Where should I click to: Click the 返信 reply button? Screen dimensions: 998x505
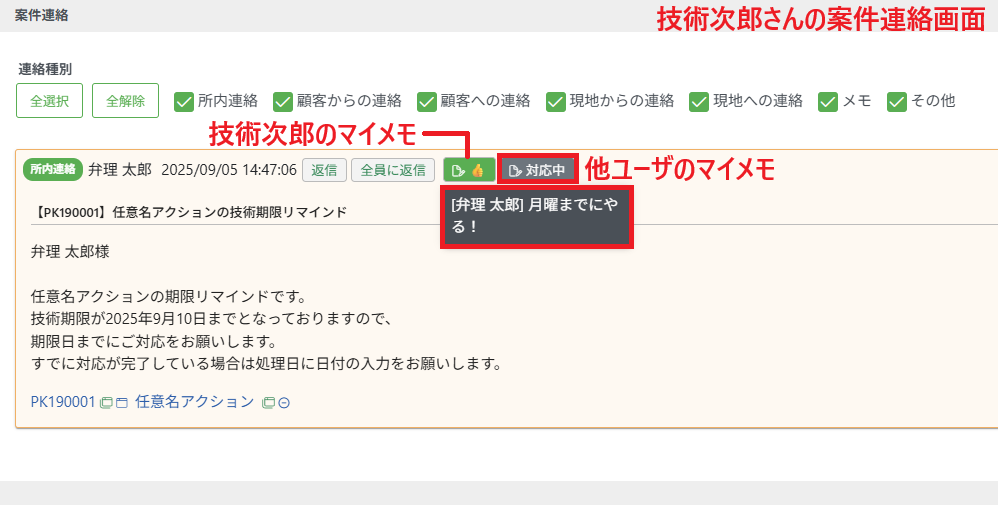coord(324,170)
